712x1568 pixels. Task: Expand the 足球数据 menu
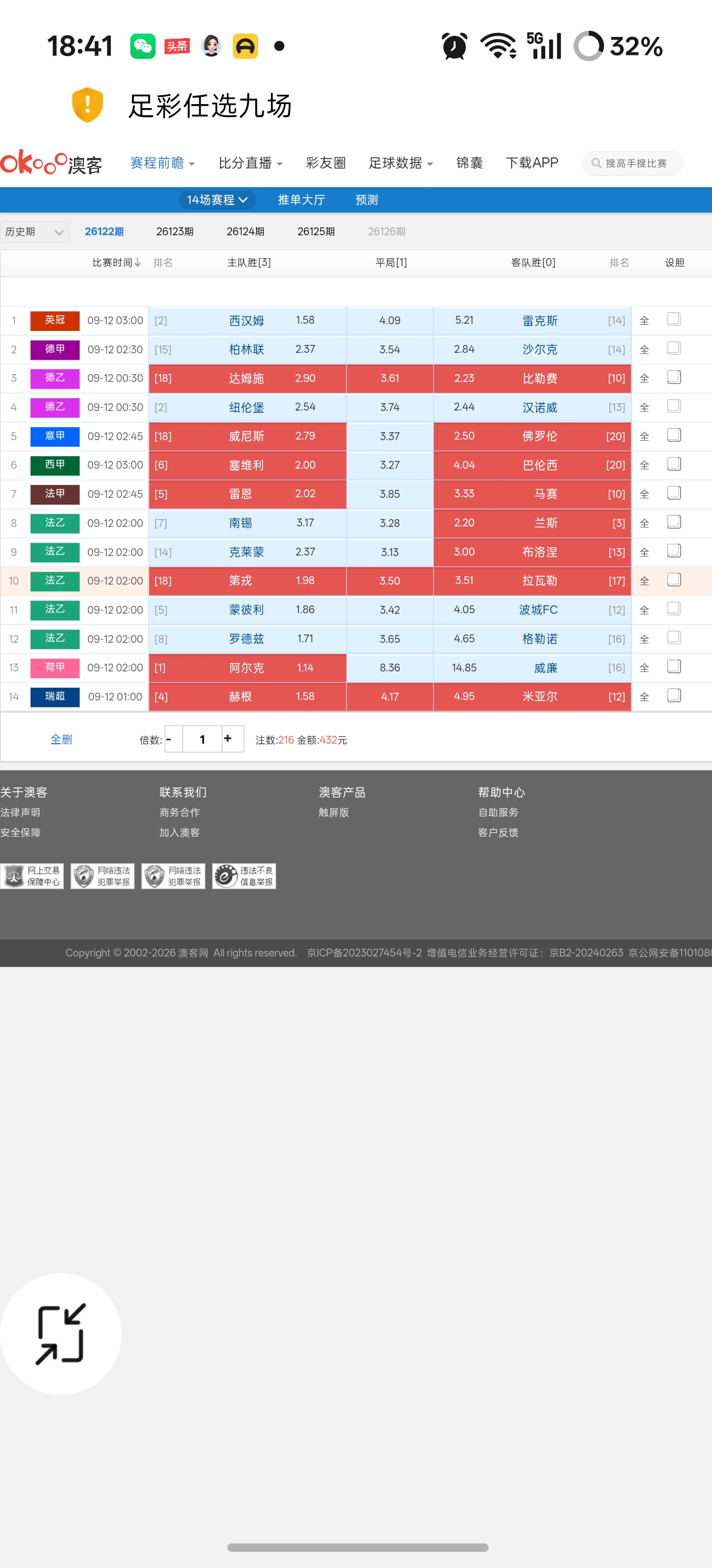401,163
